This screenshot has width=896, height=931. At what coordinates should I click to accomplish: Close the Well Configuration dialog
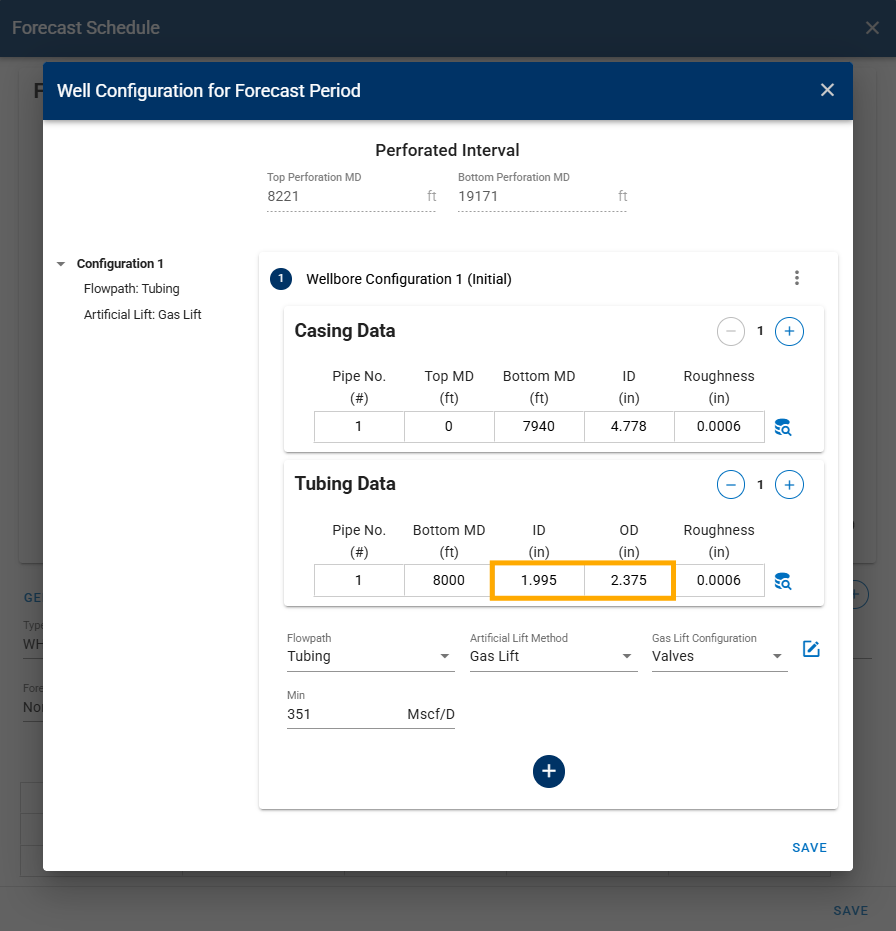pyautogui.click(x=827, y=90)
